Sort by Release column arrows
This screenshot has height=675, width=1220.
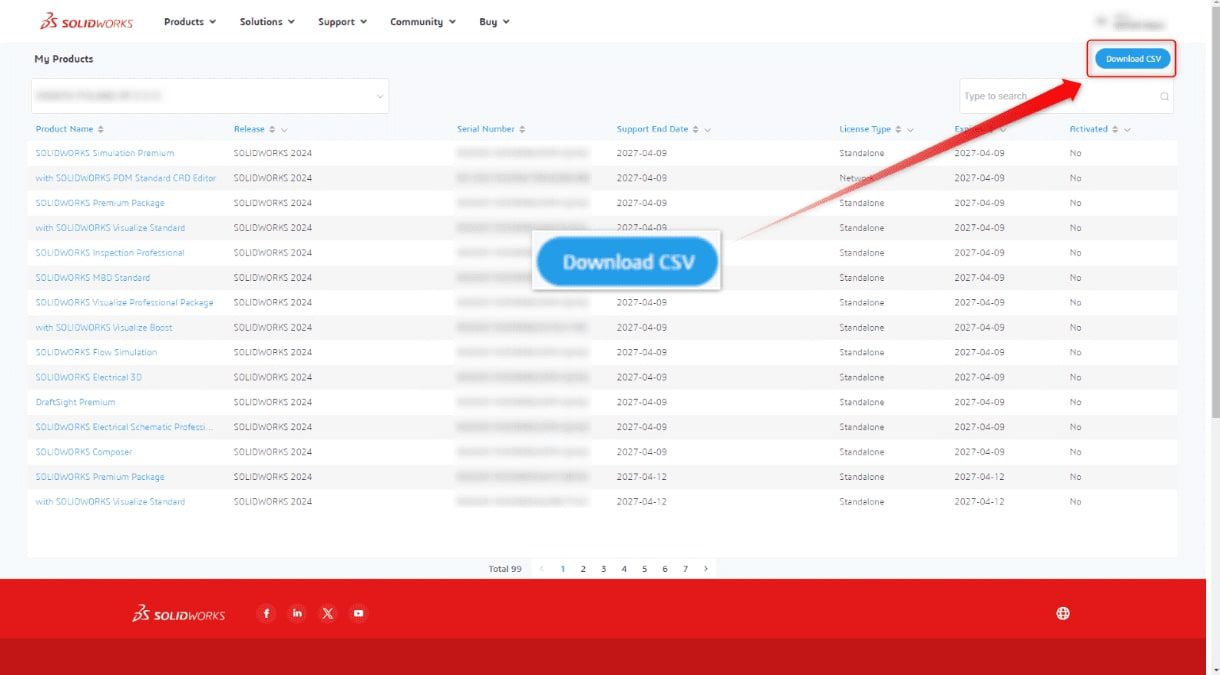[272, 129]
